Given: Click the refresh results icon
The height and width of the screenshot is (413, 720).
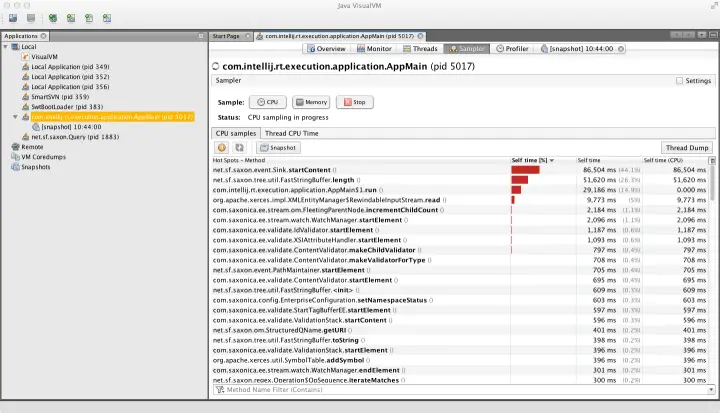Looking at the screenshot, I should [239, 147].
